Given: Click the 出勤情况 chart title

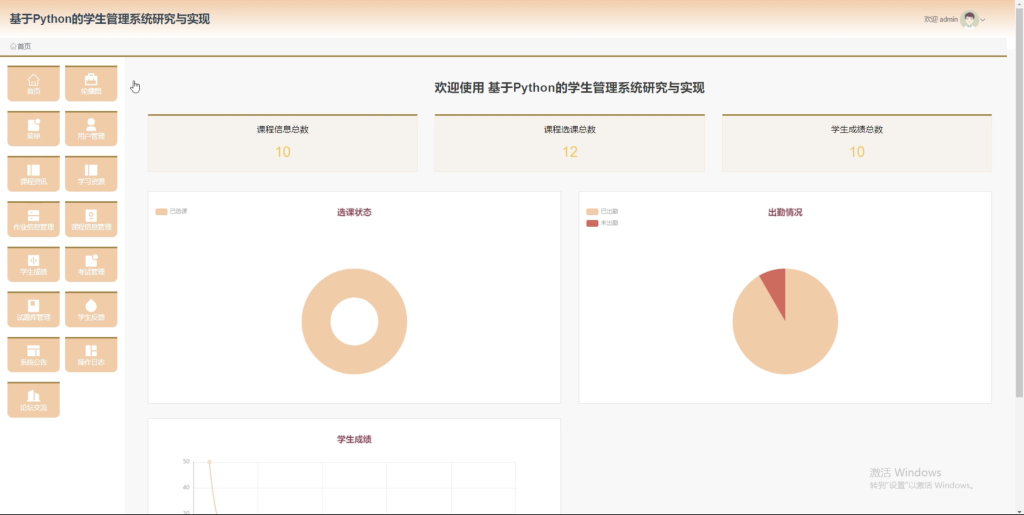Looking at the screenshot, I should pyautogui.click(x=785, y=212).
